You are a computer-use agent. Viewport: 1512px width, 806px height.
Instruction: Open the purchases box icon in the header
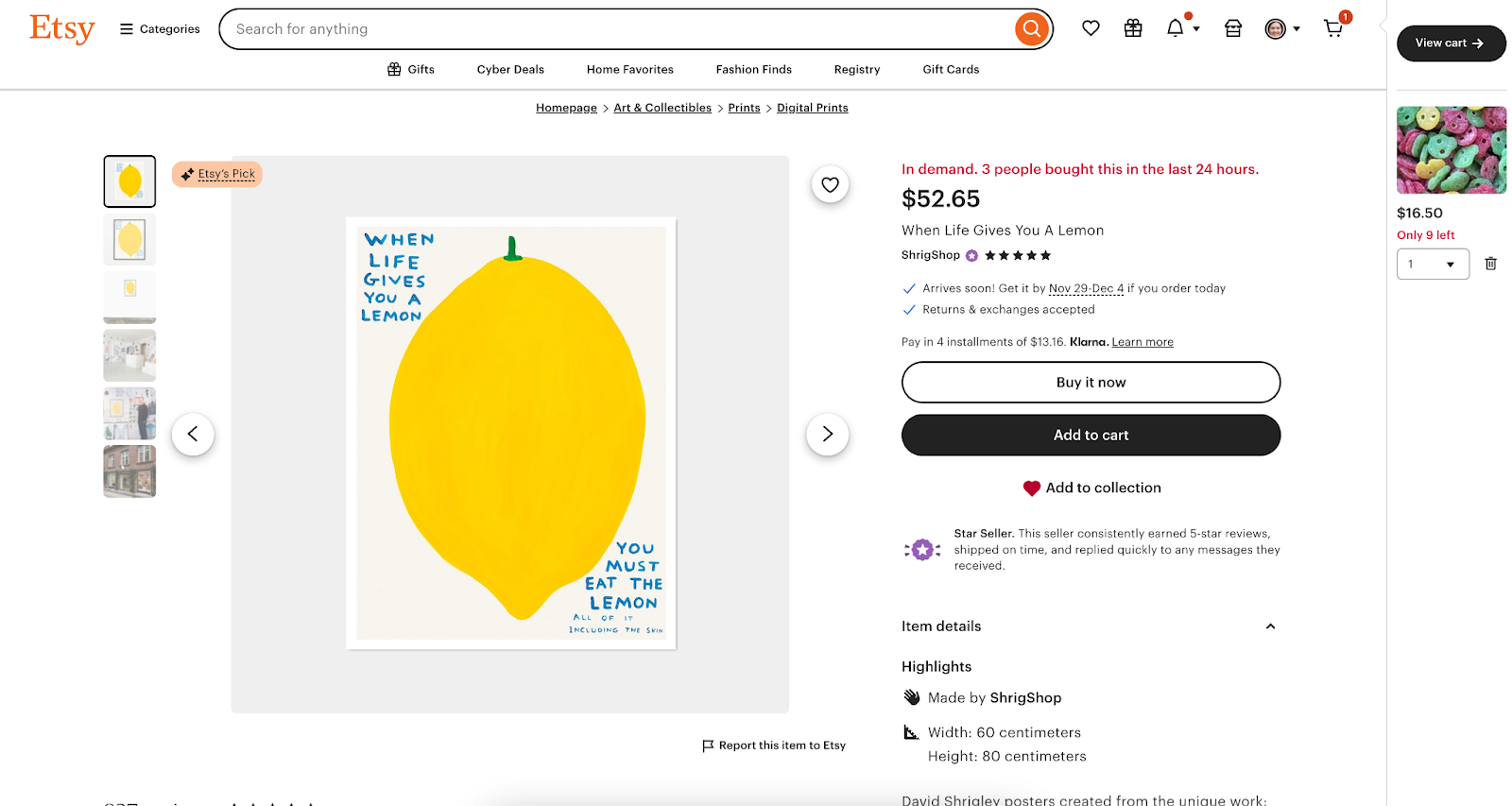tap(1232, 28)
